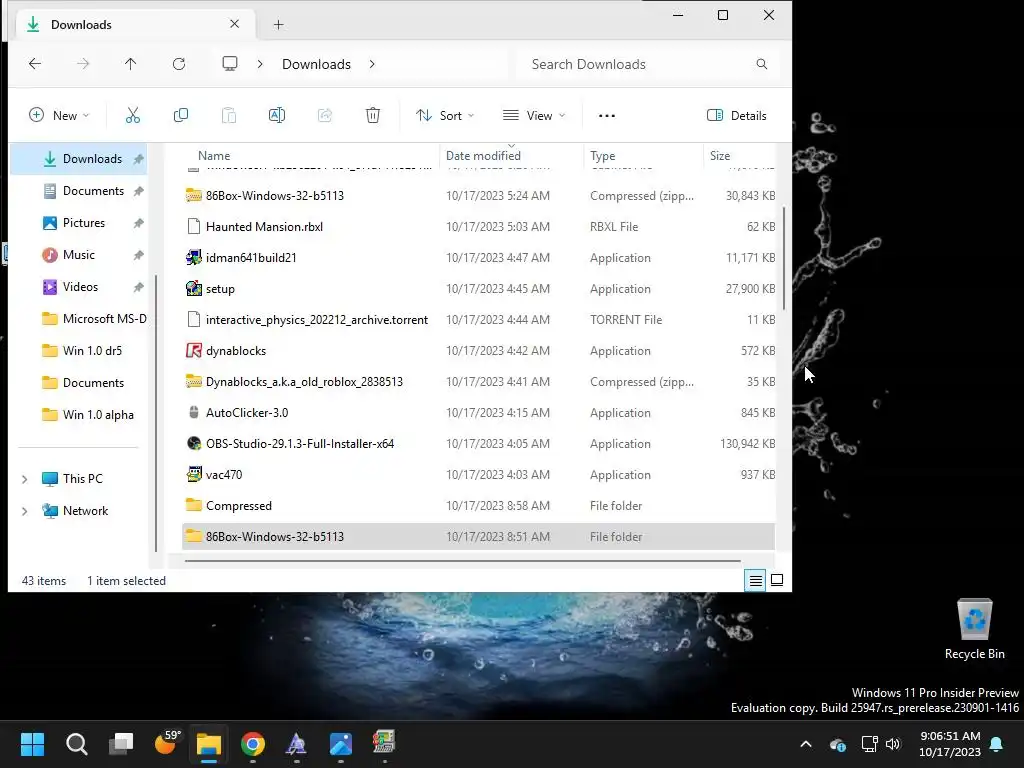Add a new tab with plus button
1024x768 pixels.
[x=278, y=25]
